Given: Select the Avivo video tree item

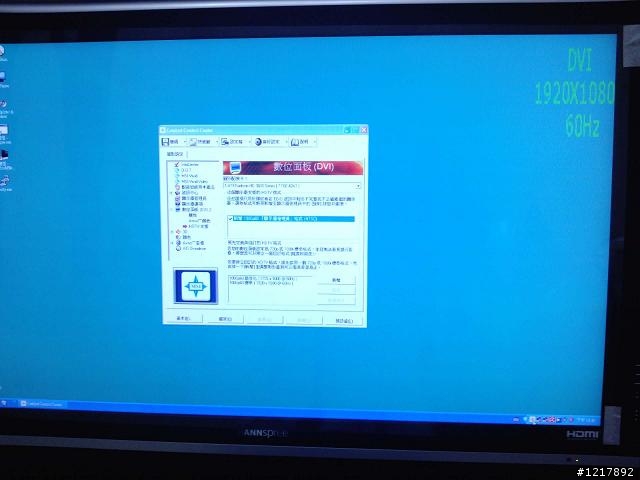Looking at the screenshot, I should click(193, 243).
